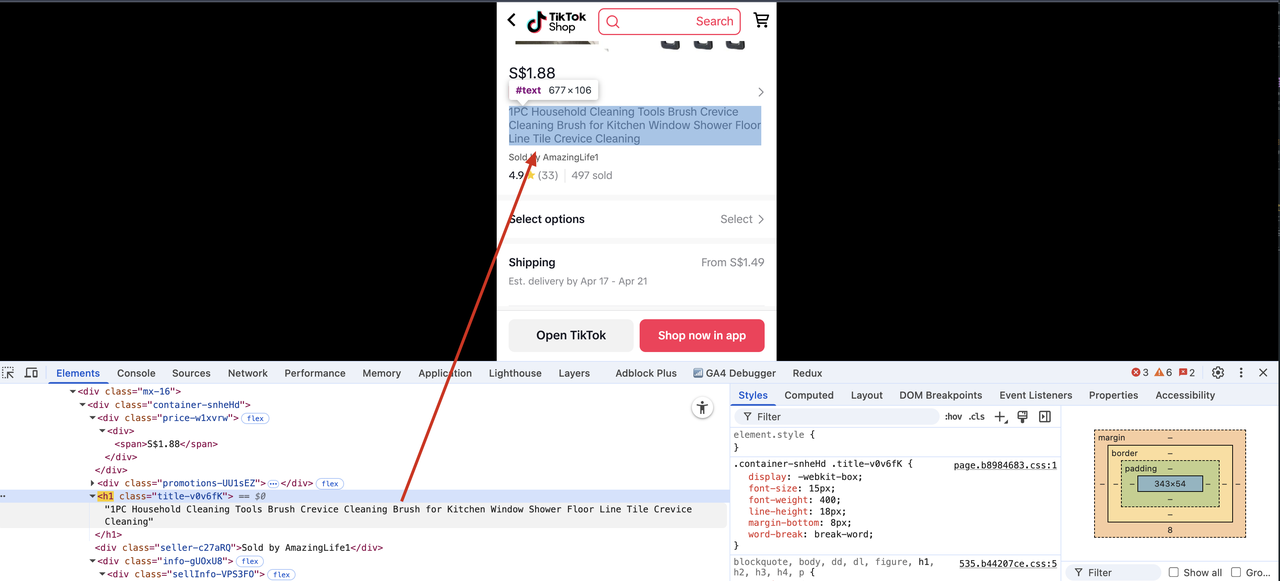Open the Lighthouse tab
Image resolution: width=1280 pixels, height=581 pixels.
(x=515, y=373)
